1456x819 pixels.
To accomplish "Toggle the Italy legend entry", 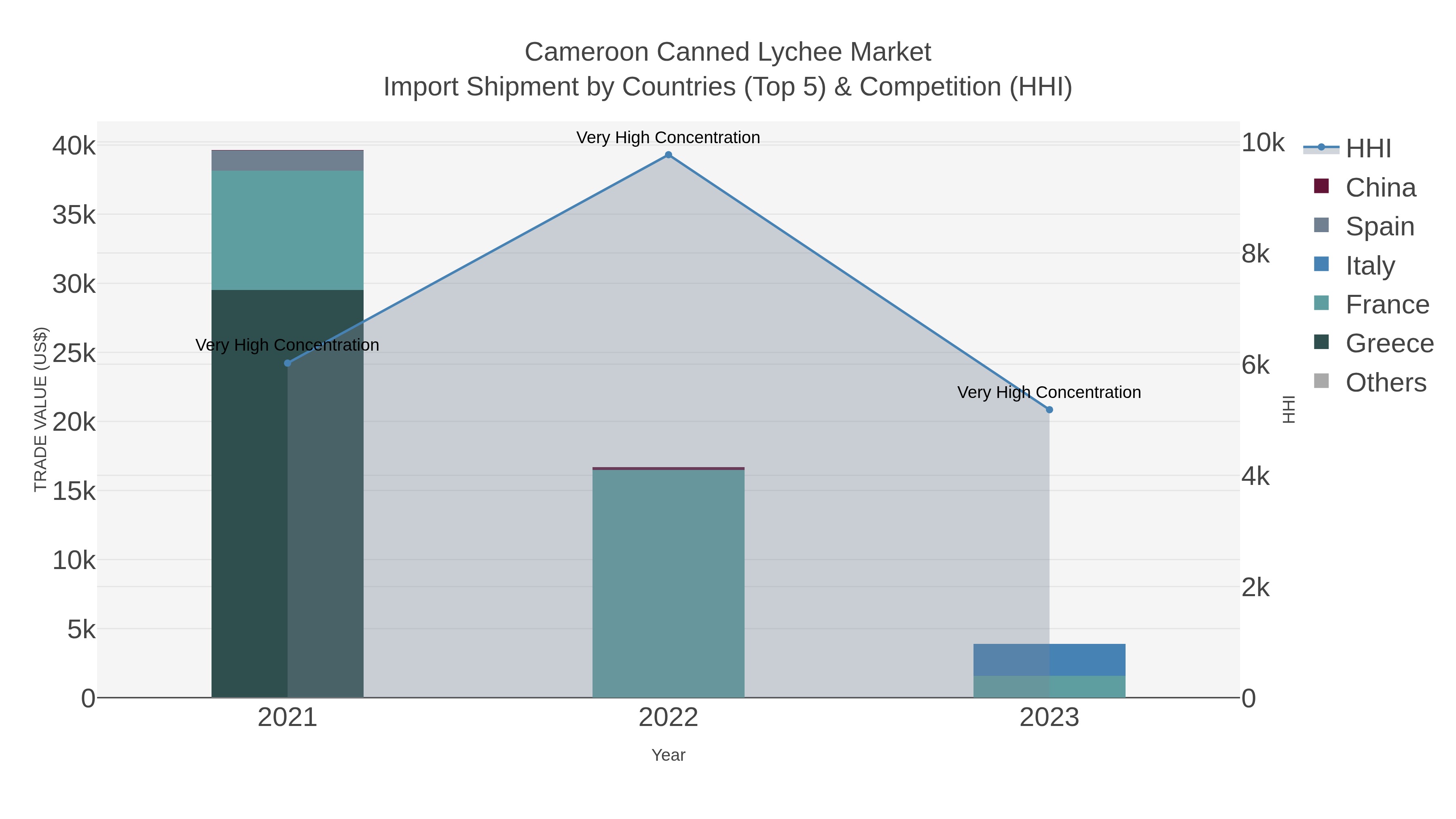I will (x=1354, y=266).
